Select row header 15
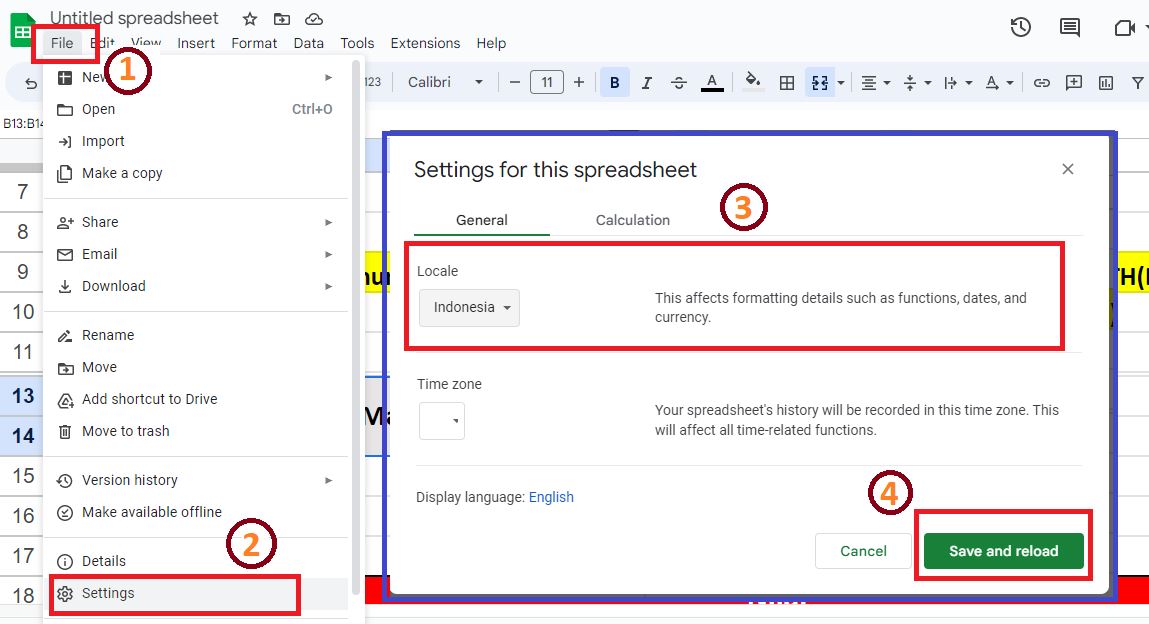 (x=23, y=475)
